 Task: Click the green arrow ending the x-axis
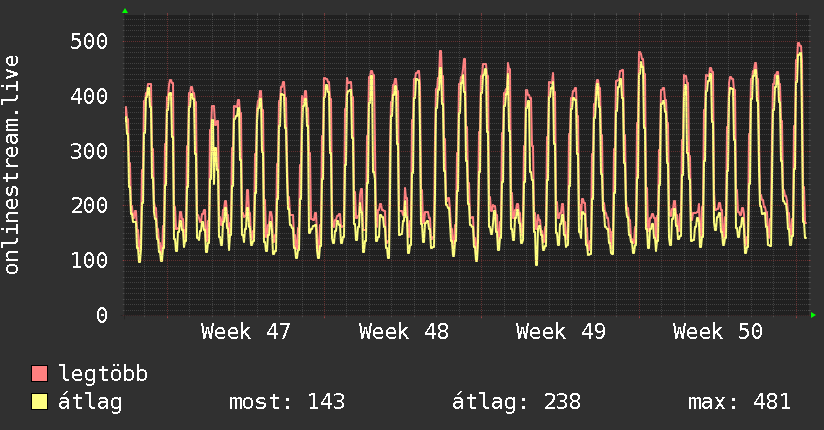tap(814, 315)
